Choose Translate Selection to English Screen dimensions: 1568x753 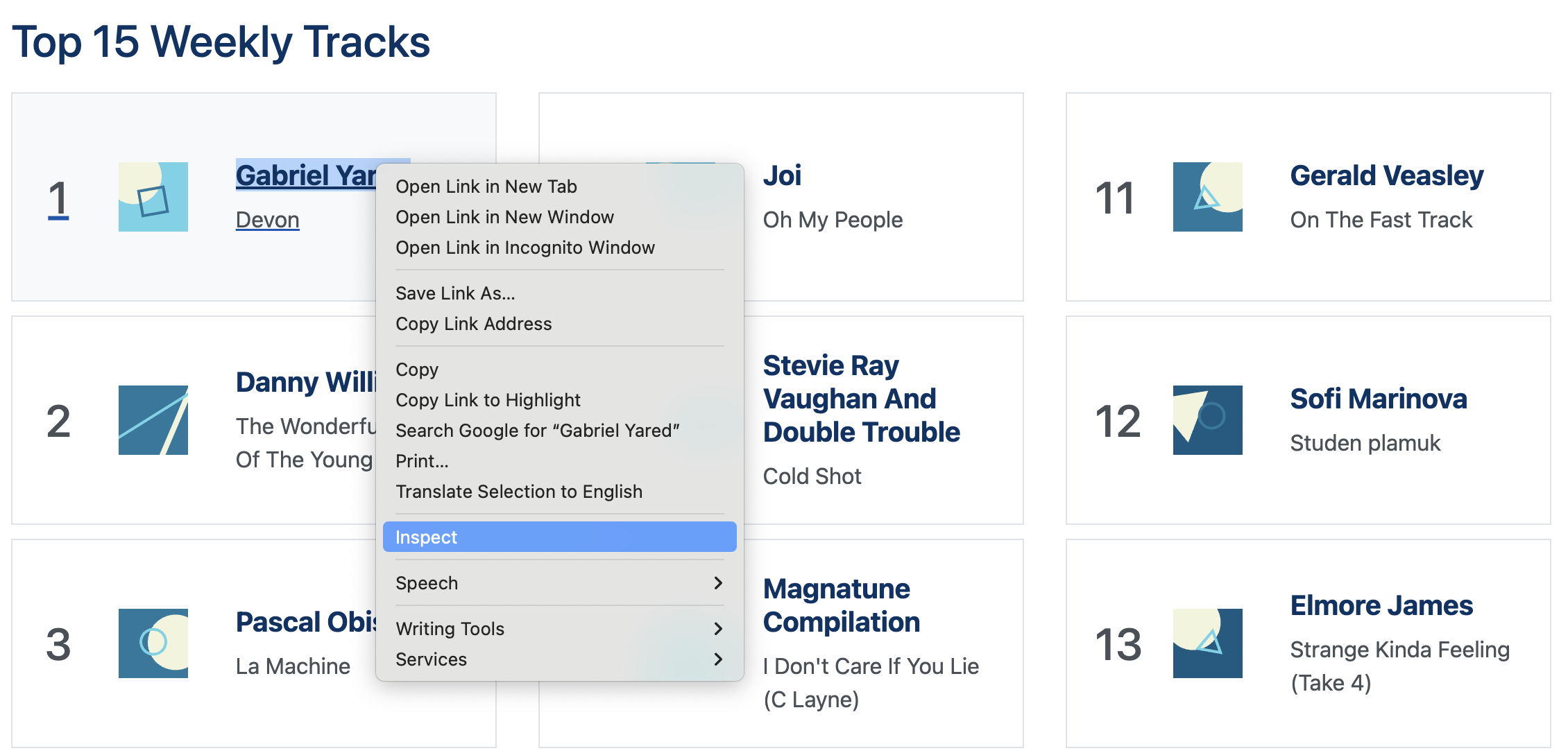559,492
